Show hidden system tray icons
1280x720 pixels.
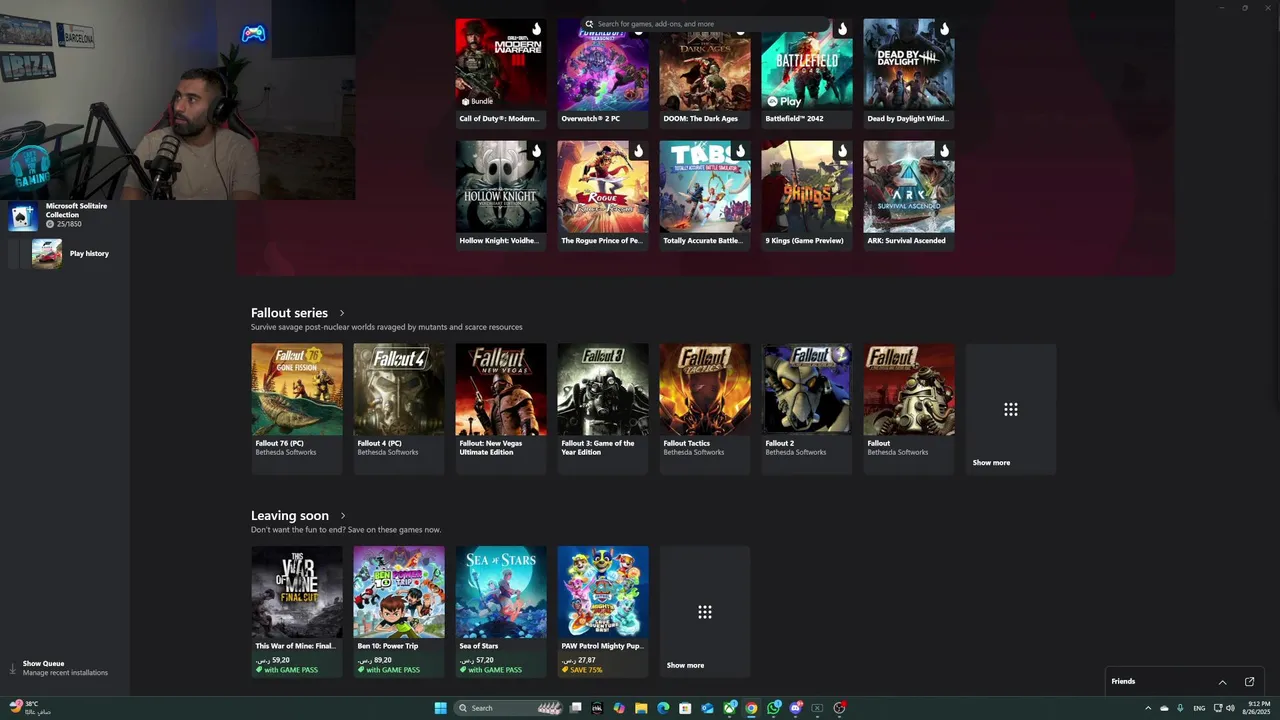point(1148,708)
